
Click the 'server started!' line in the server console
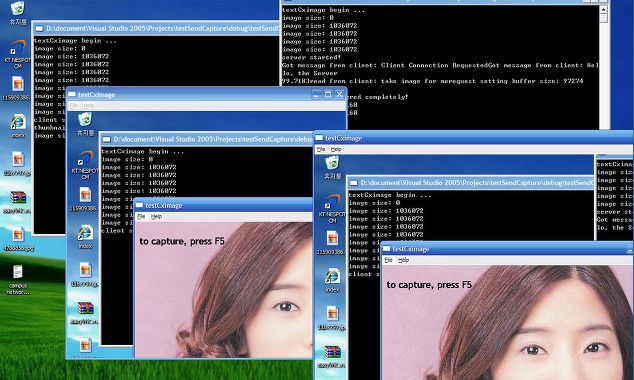click(x=311, y=57)
